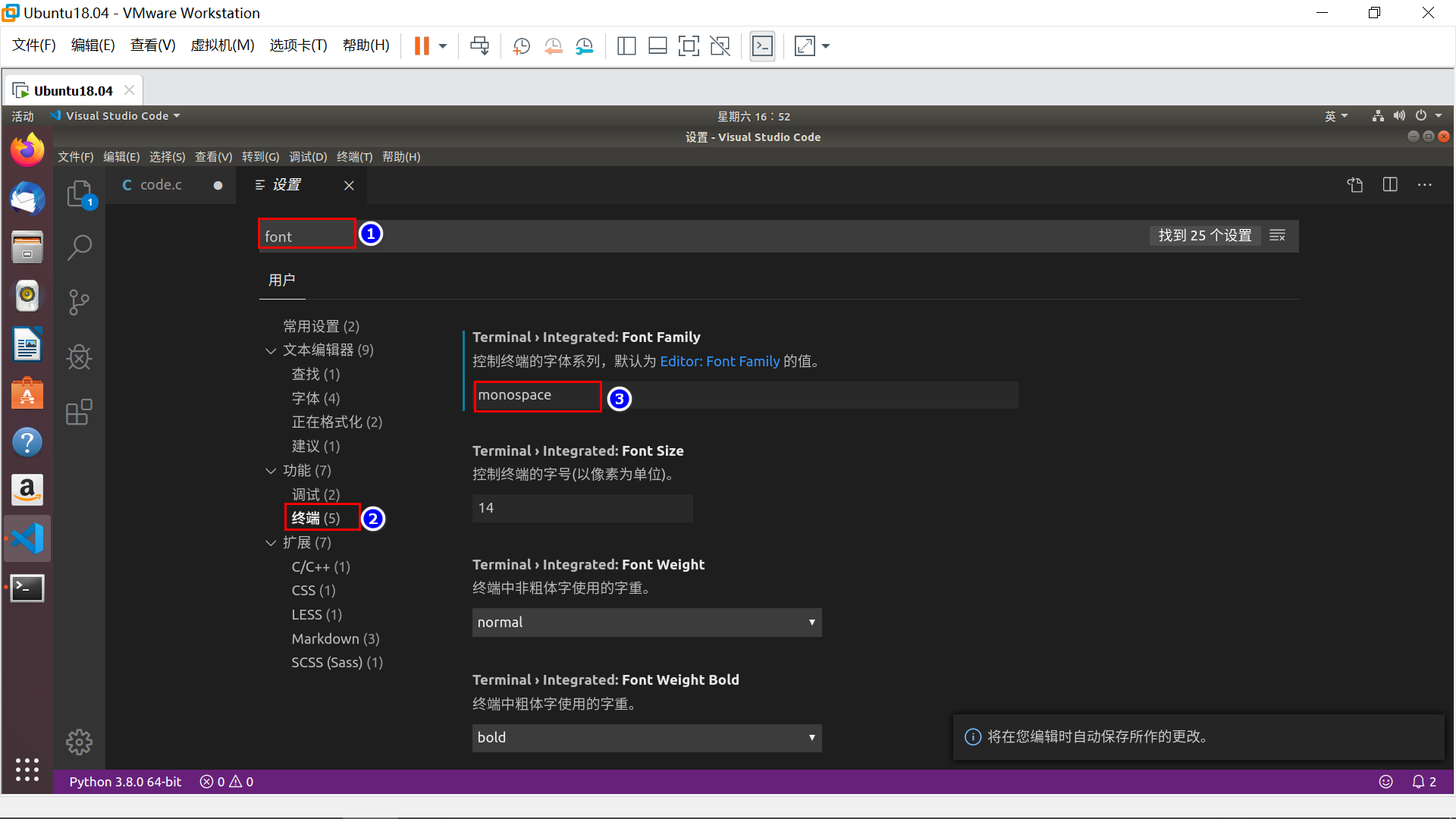
Task: Collapse the 文本编辑器 (9) tree group
Action: pos(271,350)
